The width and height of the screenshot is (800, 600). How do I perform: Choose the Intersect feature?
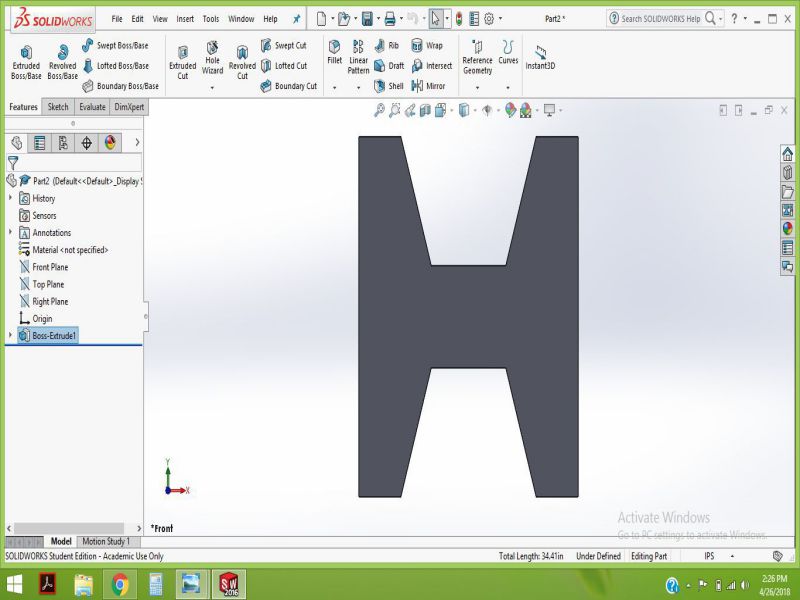pos(432,66)
